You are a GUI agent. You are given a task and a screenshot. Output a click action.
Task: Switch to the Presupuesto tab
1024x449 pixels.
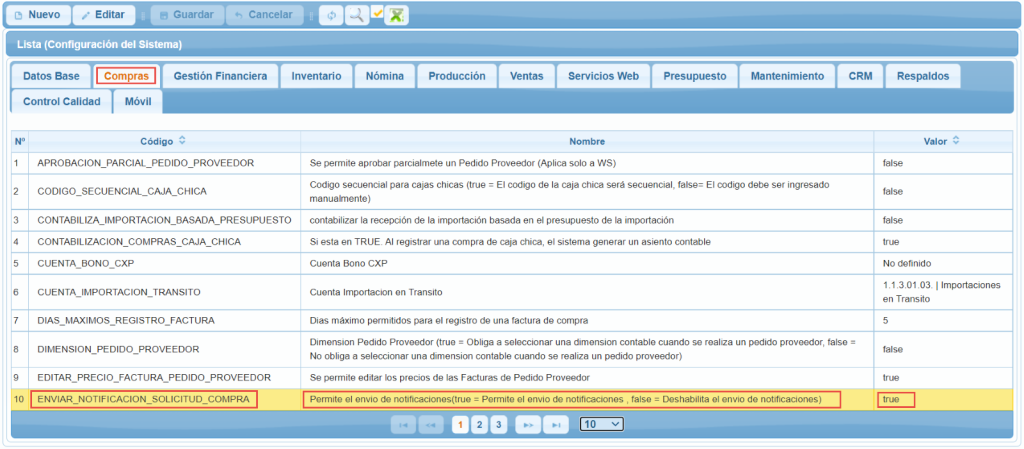695,76
